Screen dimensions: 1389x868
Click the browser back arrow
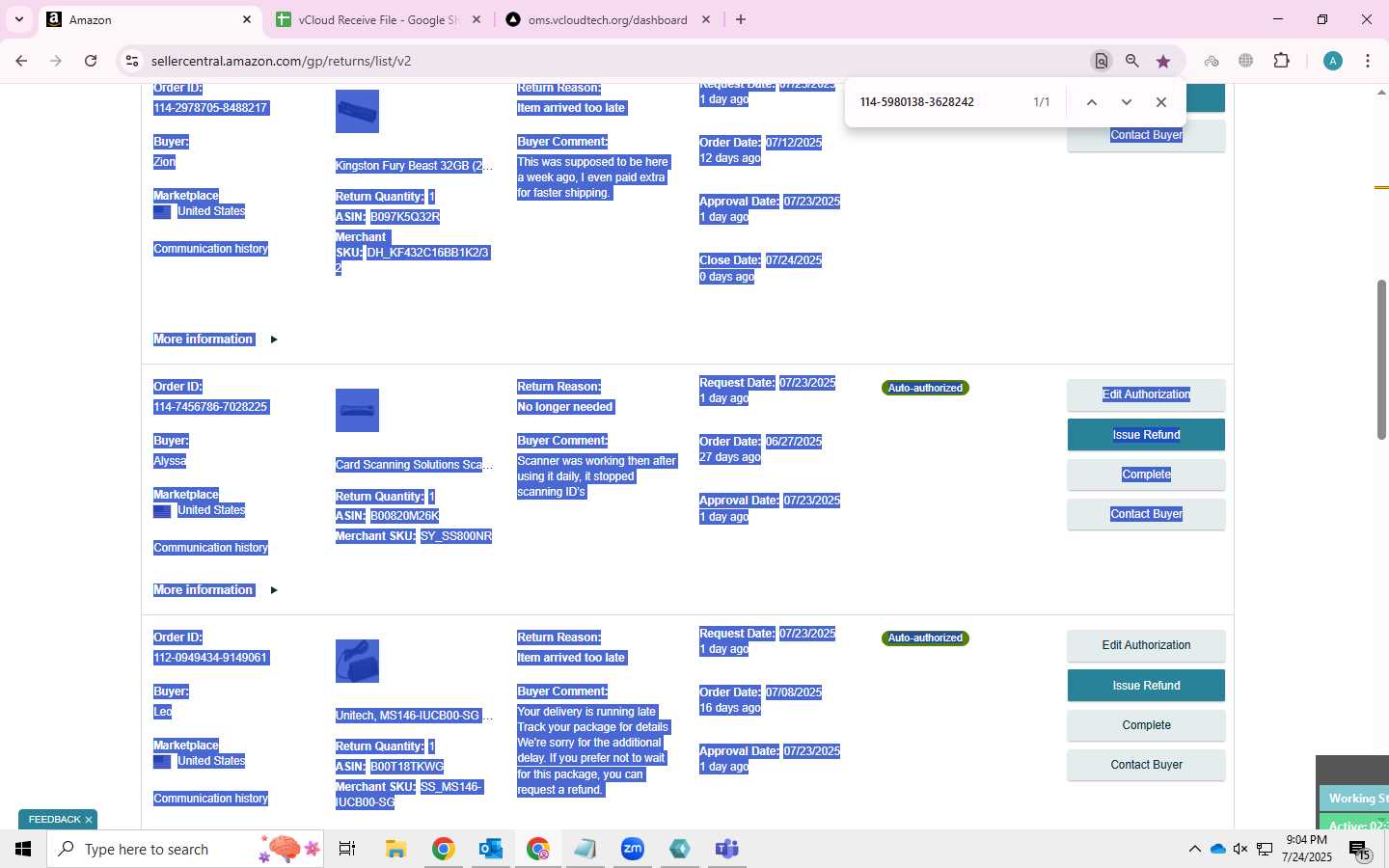click(21, 61)
